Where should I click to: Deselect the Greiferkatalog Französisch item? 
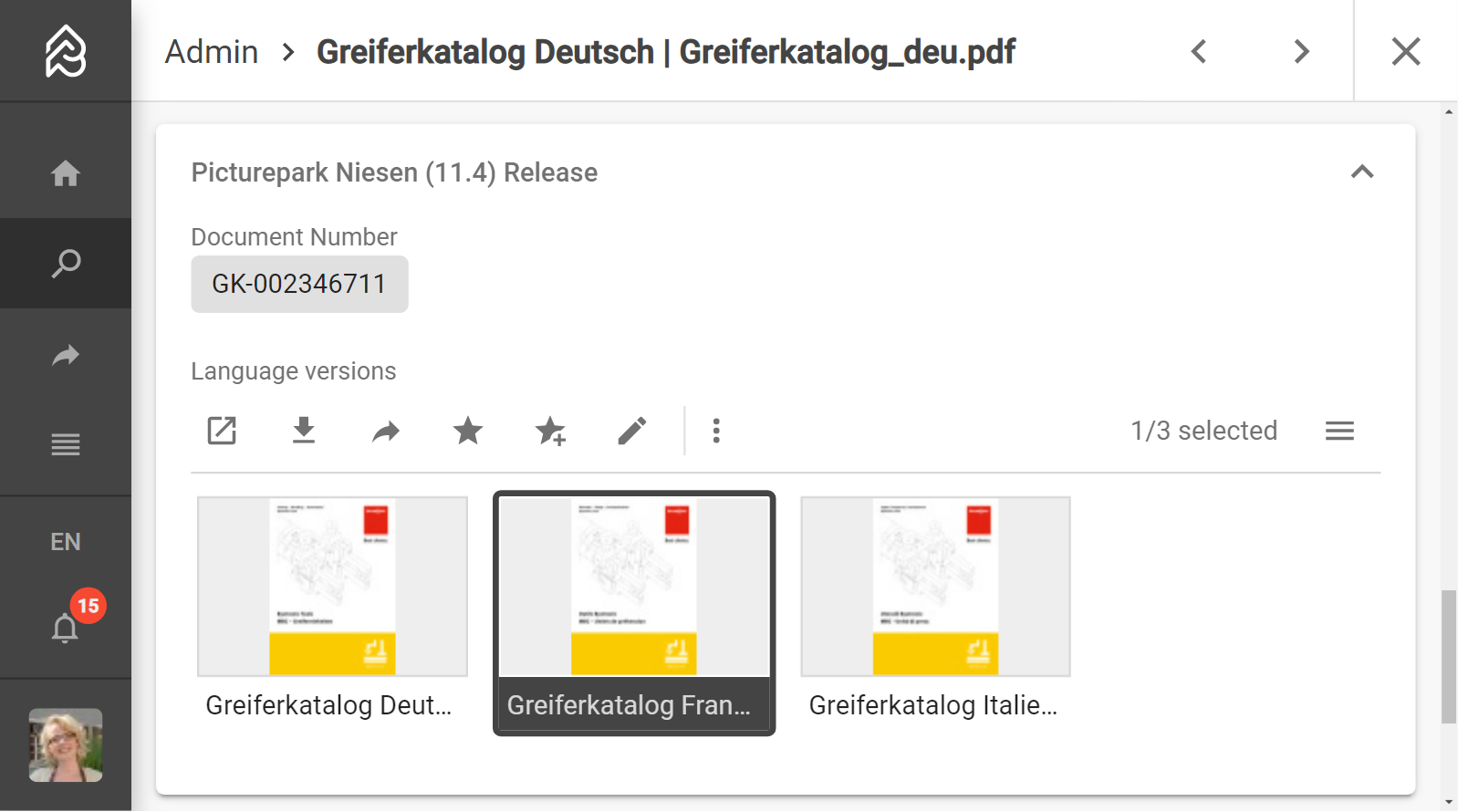(634, 613)
